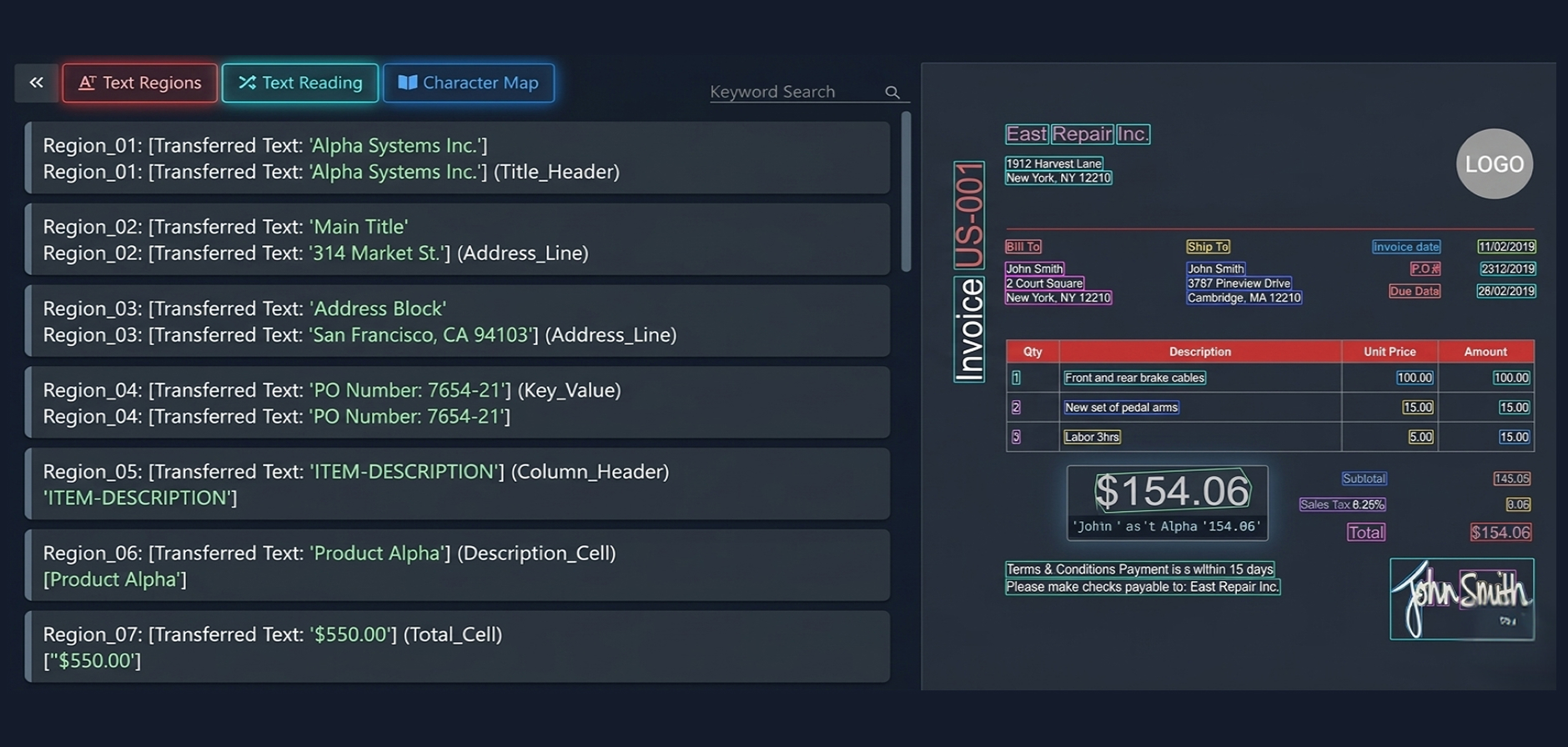Switch to the Text Reading tab
1568x747 pixels.
300,83
